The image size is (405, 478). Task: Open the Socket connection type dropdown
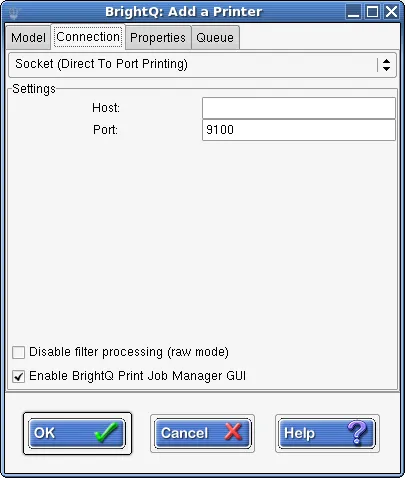pyautogui.click(x=202, y=65)
